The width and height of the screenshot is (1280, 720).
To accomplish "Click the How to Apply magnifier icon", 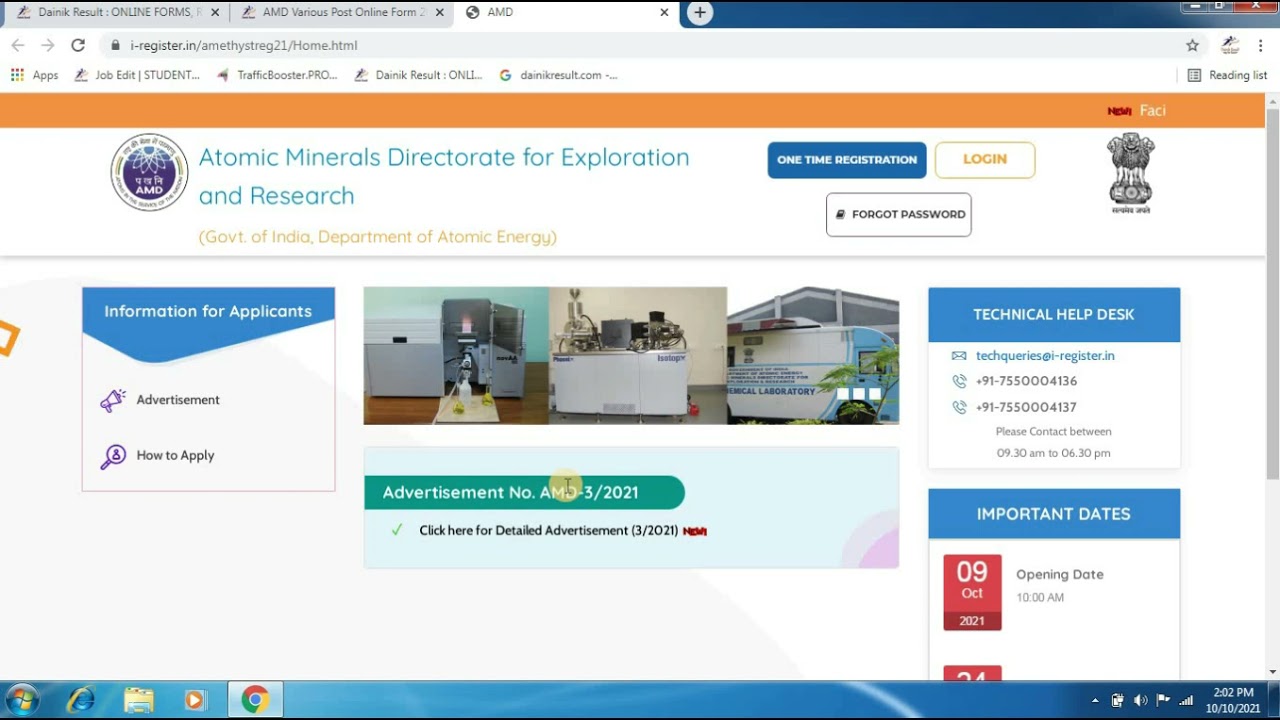I will point(112,457).
